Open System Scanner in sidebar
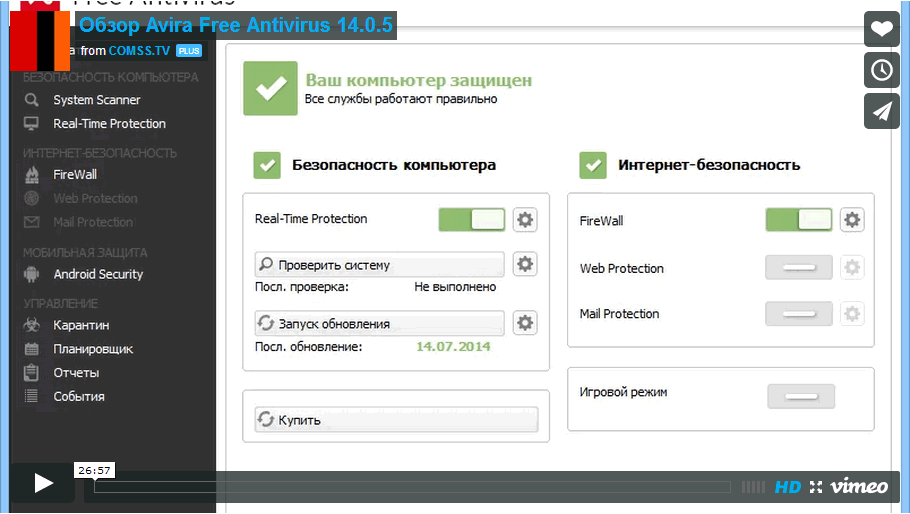This screenshot has height=514, width=910. click(x=96, y=100)
